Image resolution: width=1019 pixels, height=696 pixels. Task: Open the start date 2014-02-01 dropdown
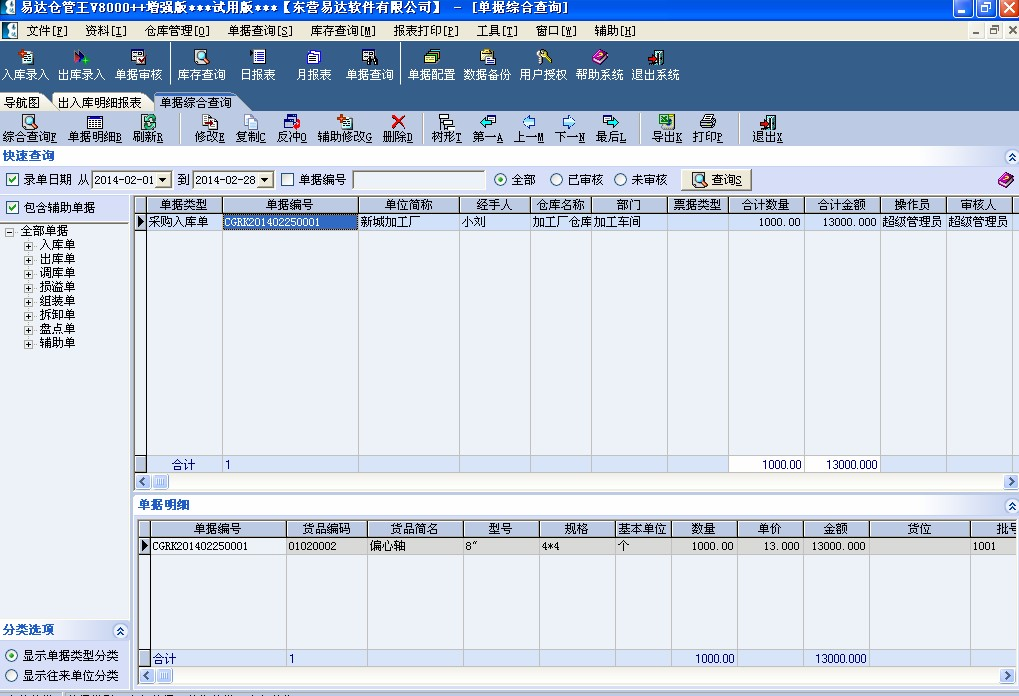tap(164, 180)
